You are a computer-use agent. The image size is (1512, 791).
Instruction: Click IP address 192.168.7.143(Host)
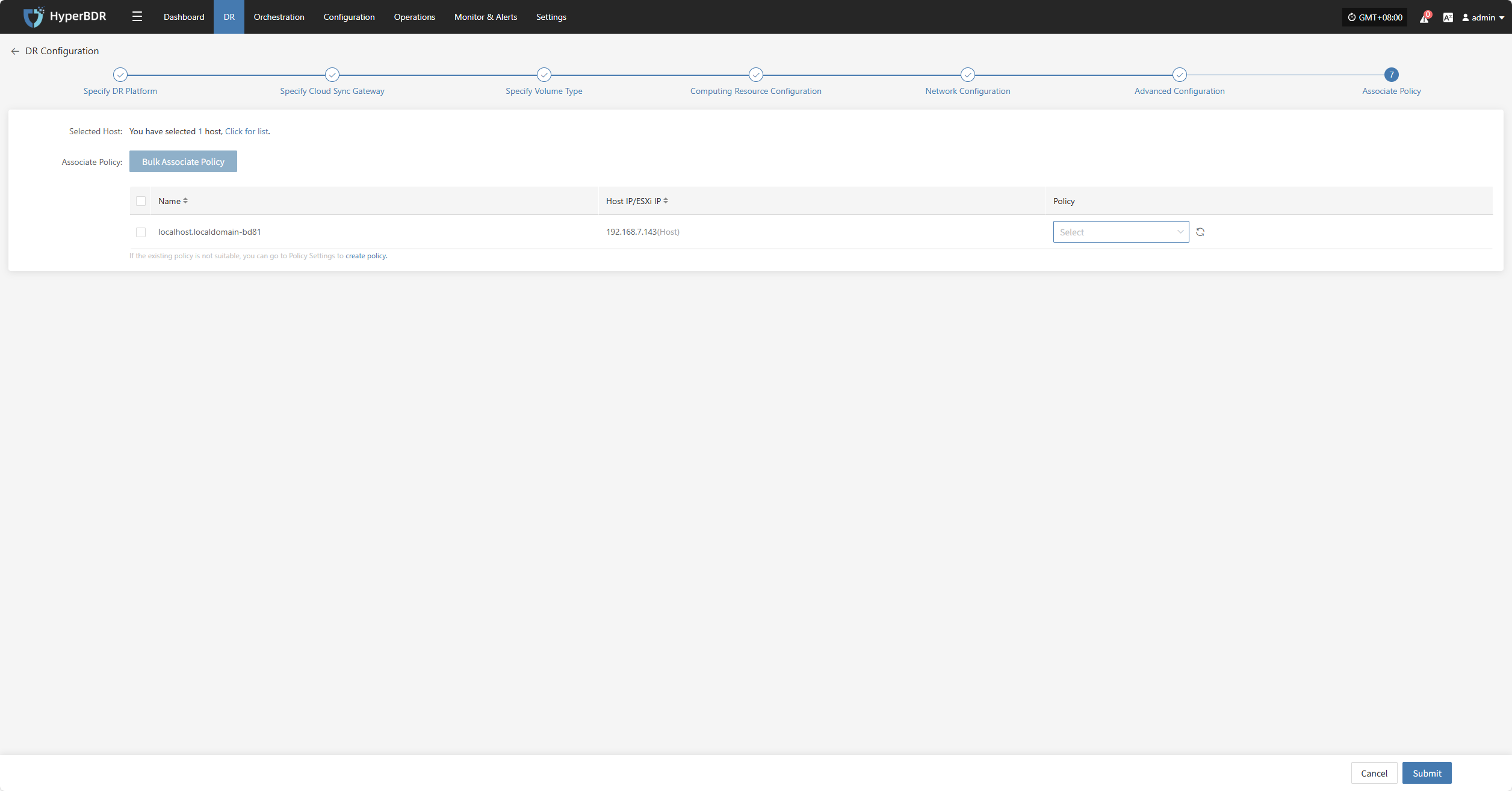pos(643,232)
